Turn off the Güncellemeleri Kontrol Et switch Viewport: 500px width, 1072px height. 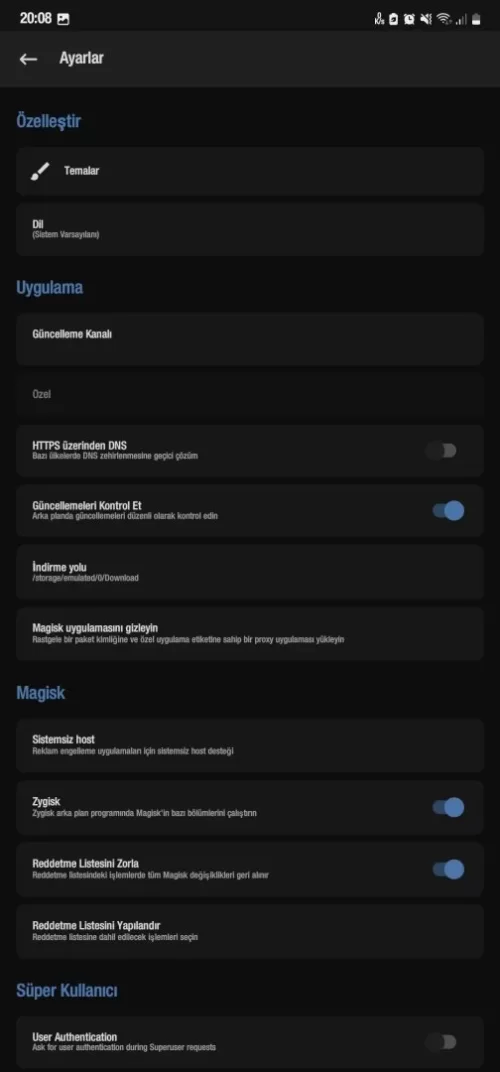pos(449,511)
